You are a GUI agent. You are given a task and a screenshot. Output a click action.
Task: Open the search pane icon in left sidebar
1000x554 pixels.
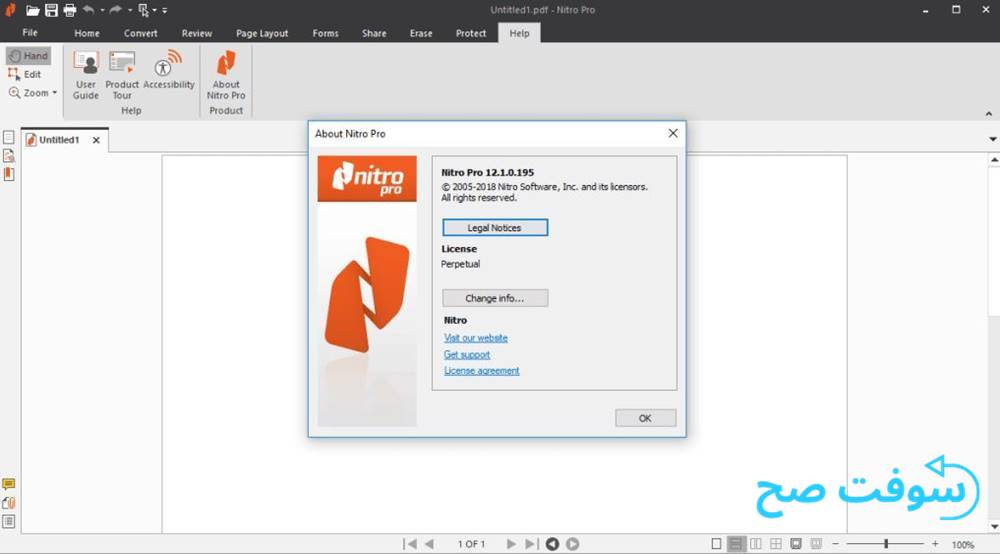tap(8, 156)
